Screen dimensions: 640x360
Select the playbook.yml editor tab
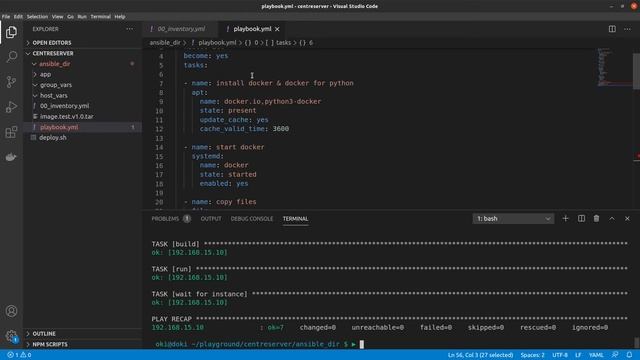[x=252, y=29]
